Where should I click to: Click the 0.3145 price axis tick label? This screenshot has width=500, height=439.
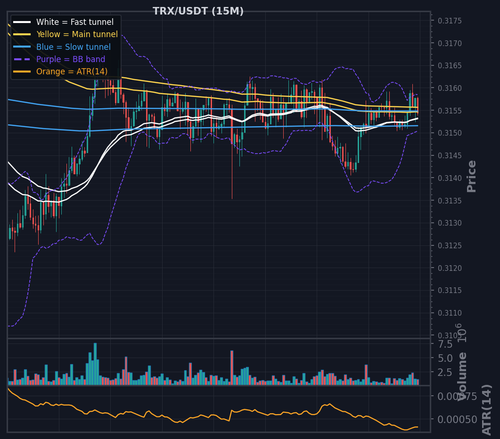(450, 155)
